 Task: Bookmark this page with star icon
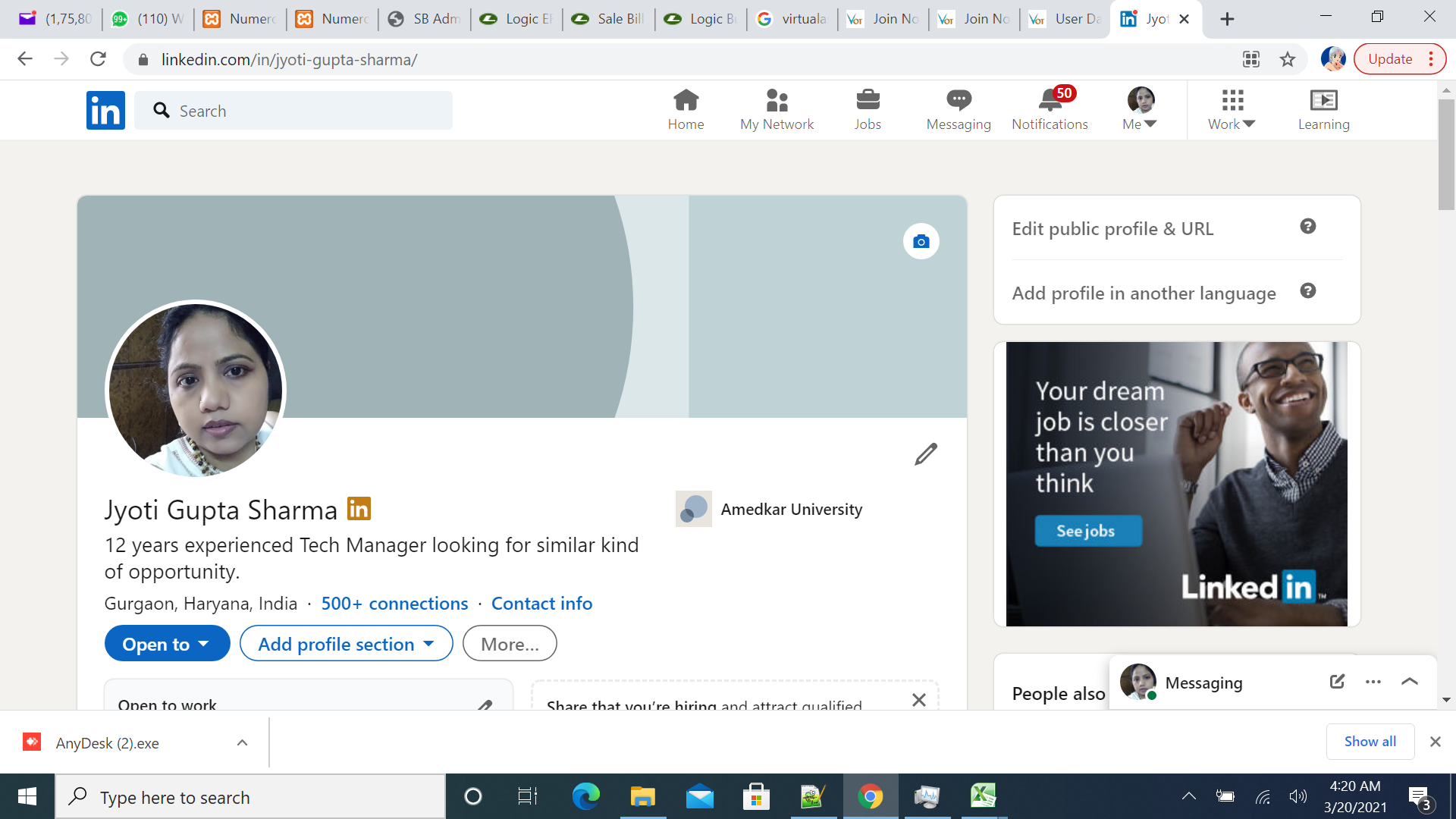[x=1287, y=59]
